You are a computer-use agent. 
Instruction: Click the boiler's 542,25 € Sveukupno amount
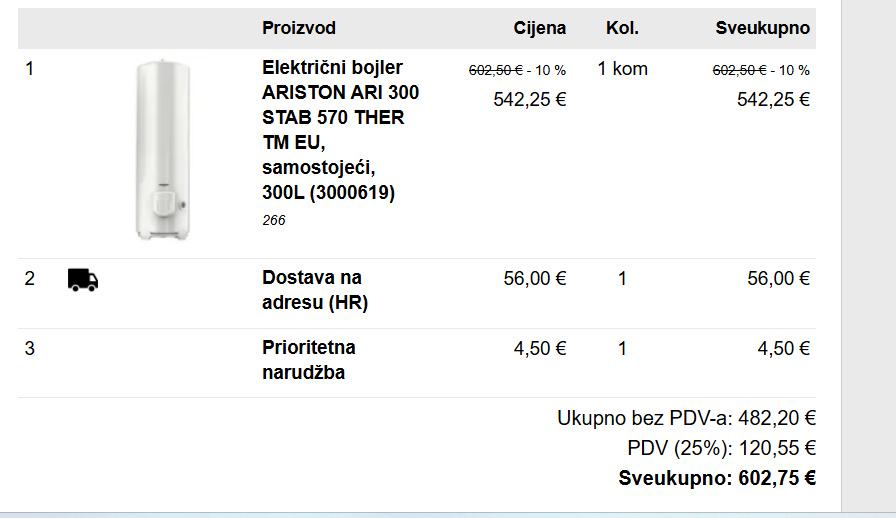coord(773,99)
